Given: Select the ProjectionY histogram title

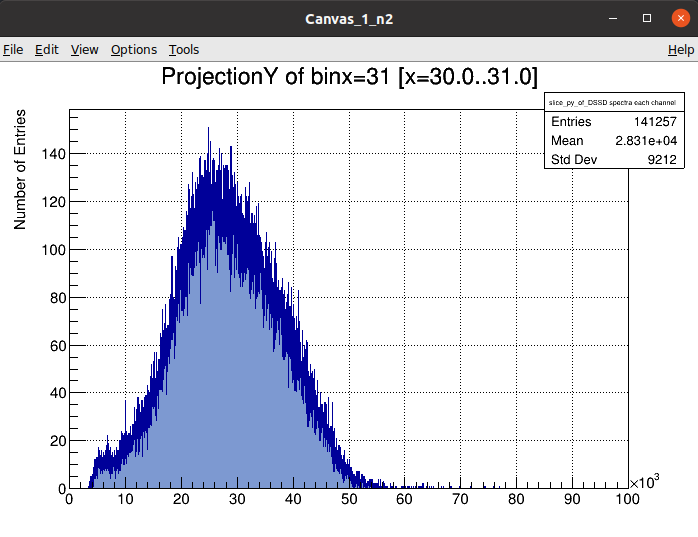Looking at the screenshot, I should [x=350, y=78].
